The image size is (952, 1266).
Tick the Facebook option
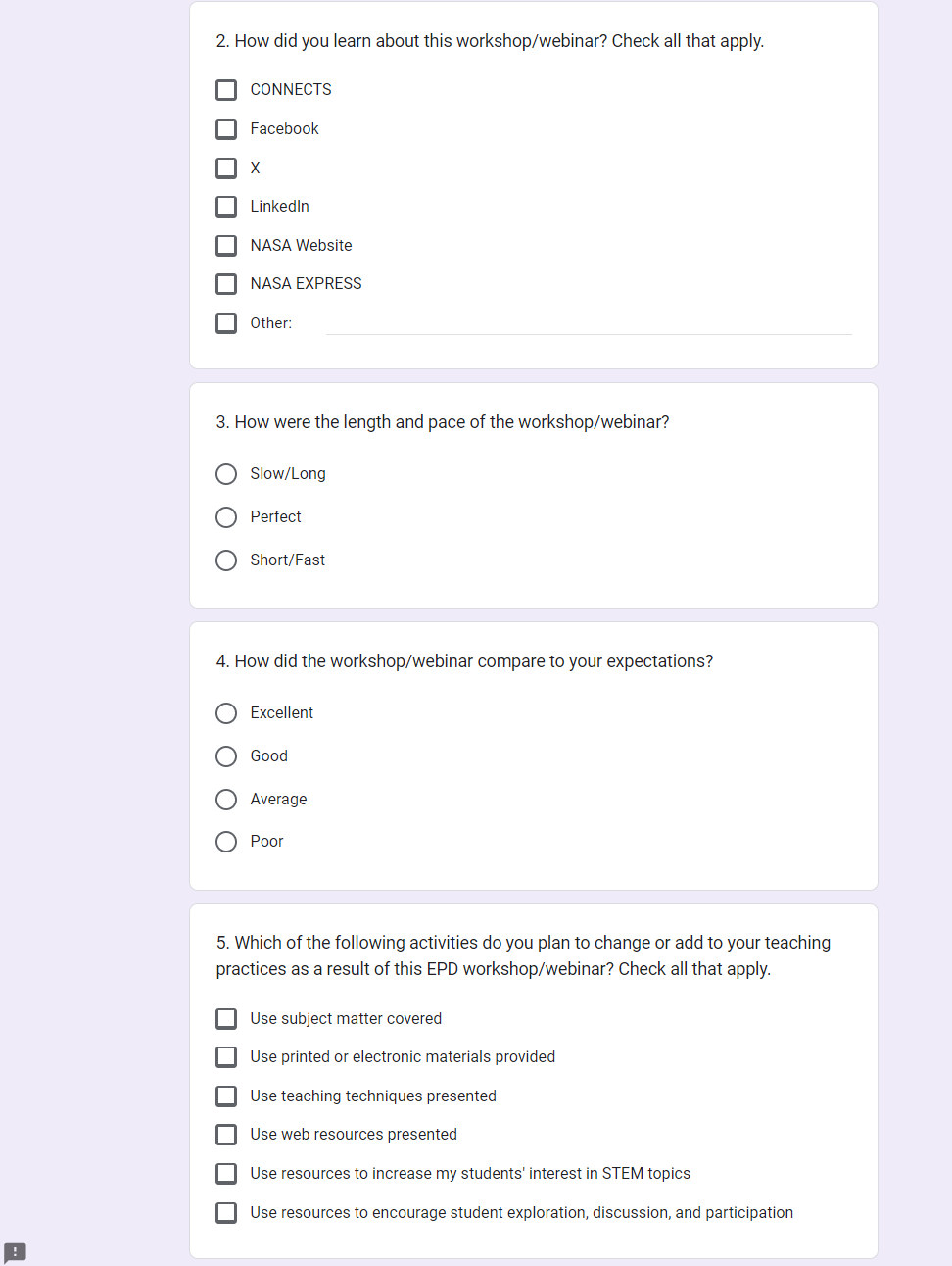pos(226,129)
